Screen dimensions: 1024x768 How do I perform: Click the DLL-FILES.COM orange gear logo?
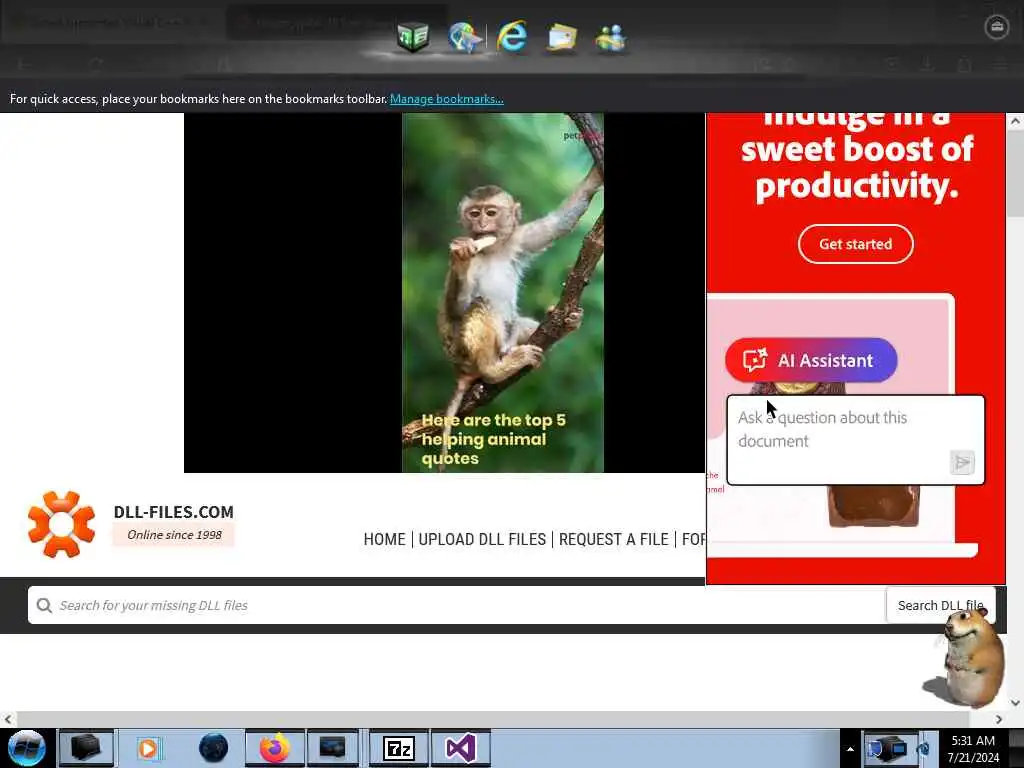coord(61,524)
